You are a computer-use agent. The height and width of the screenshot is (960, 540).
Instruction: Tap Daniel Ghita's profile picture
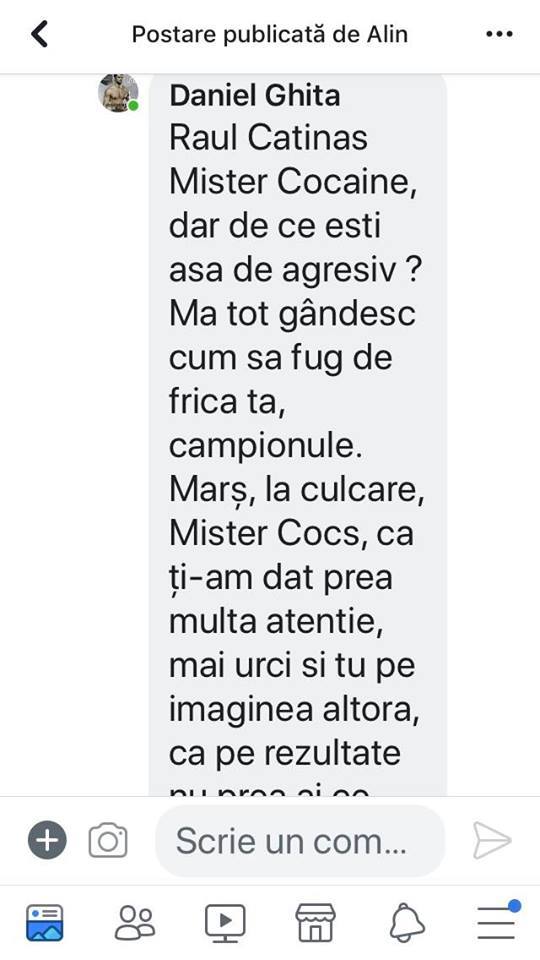118,92
